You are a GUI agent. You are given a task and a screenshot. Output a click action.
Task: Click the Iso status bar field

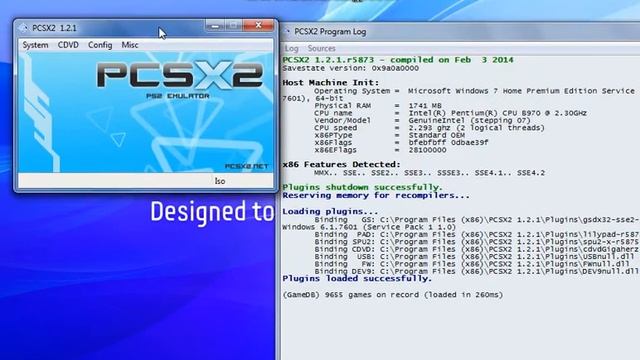[220, 181]
